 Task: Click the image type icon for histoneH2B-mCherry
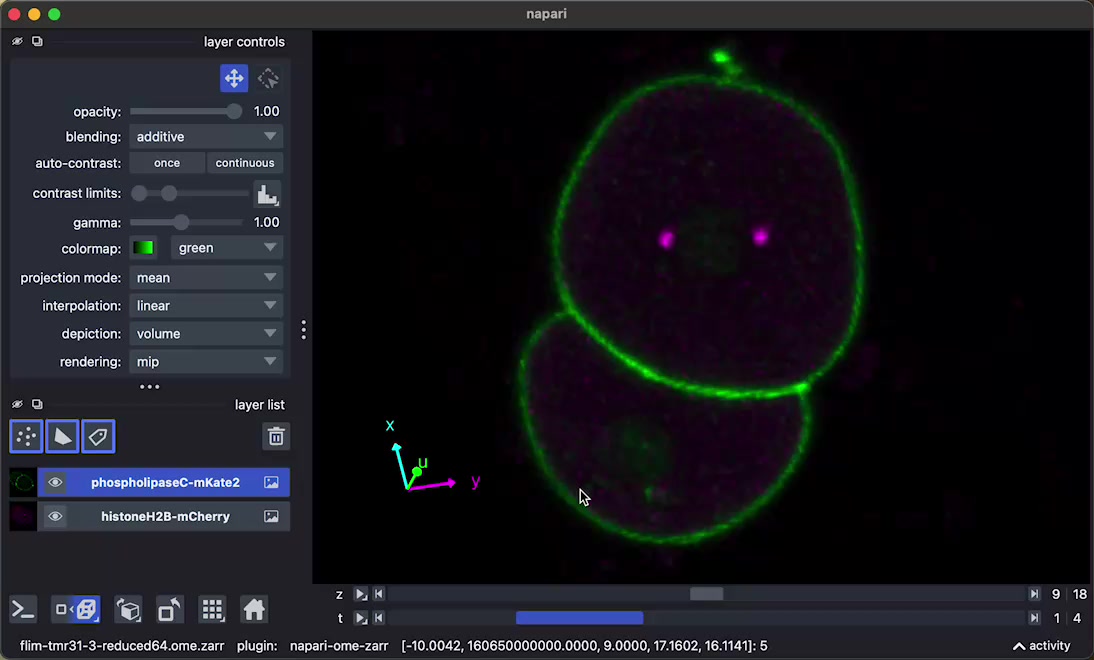click(271, 516)
